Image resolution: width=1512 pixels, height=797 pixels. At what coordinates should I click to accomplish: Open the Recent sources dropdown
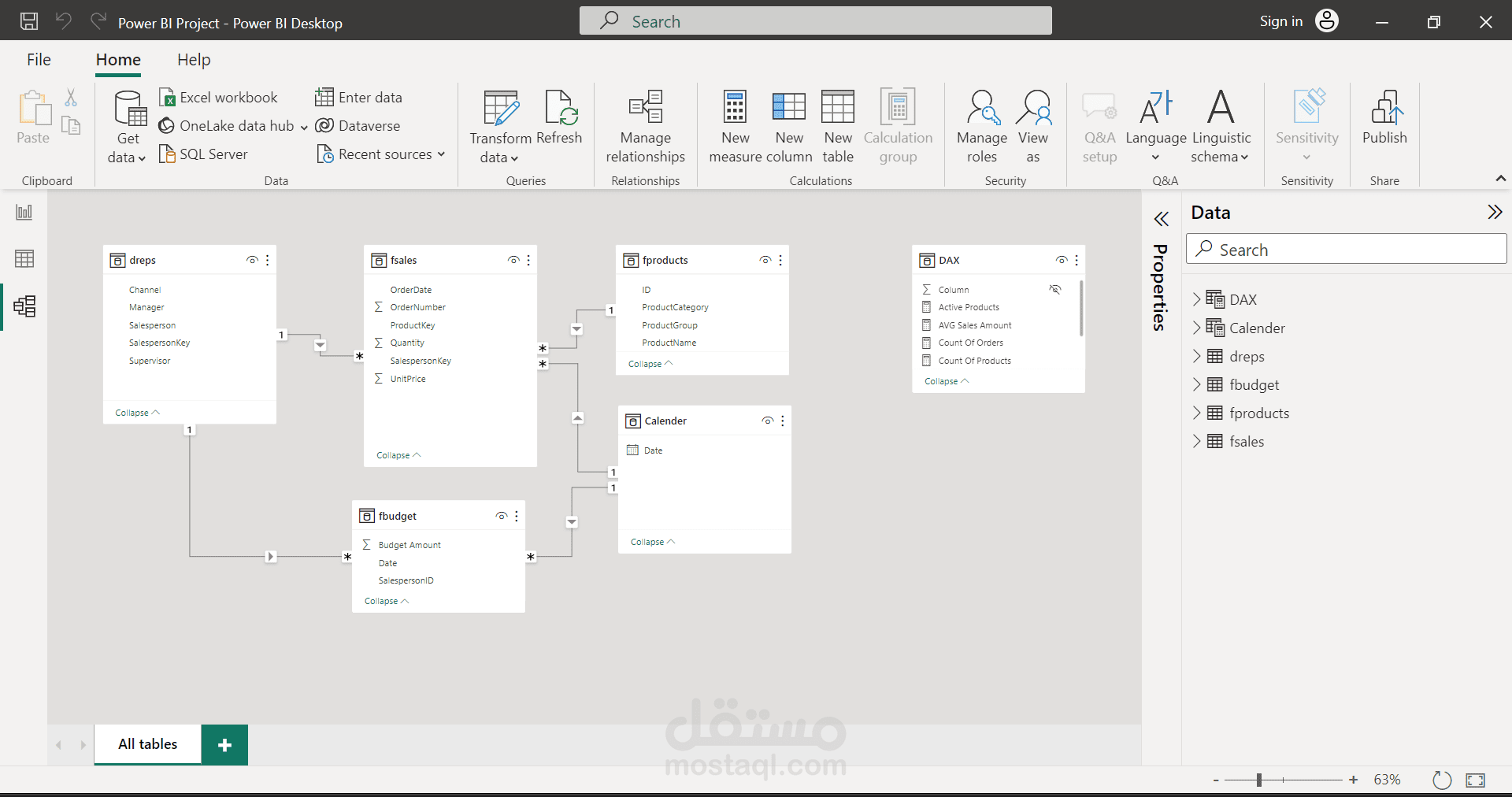pyautogui.click(x=381, y=154)
